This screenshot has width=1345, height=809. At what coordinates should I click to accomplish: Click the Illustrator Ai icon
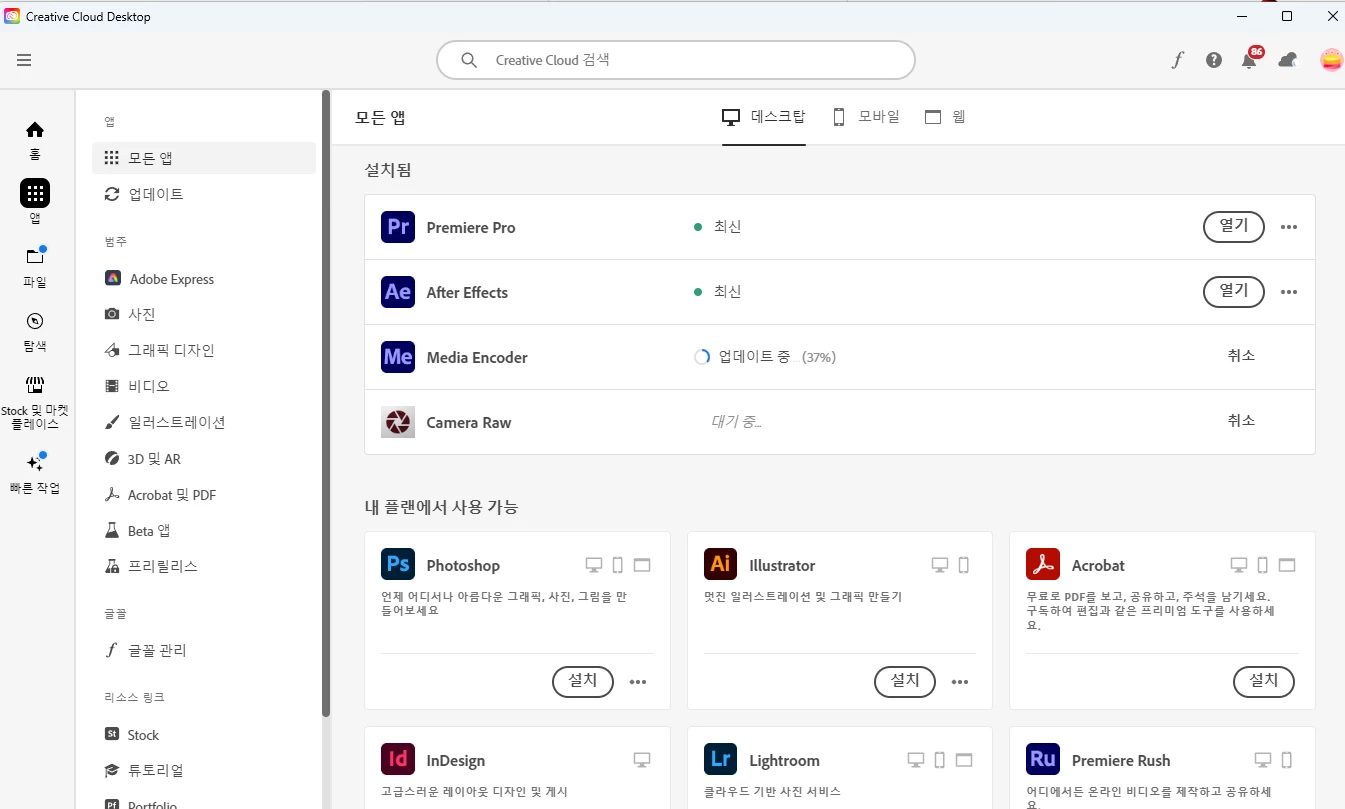(720, 564)
